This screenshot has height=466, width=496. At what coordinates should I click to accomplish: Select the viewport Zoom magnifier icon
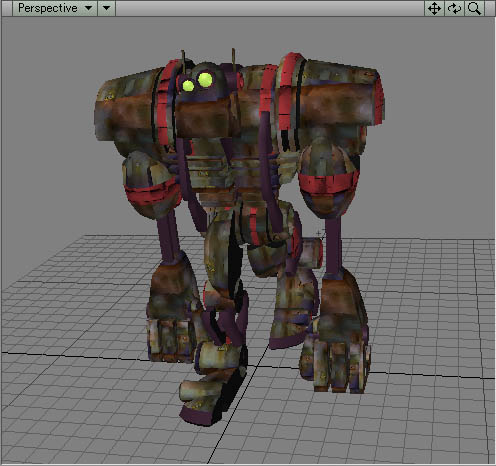tap(474, 8)
